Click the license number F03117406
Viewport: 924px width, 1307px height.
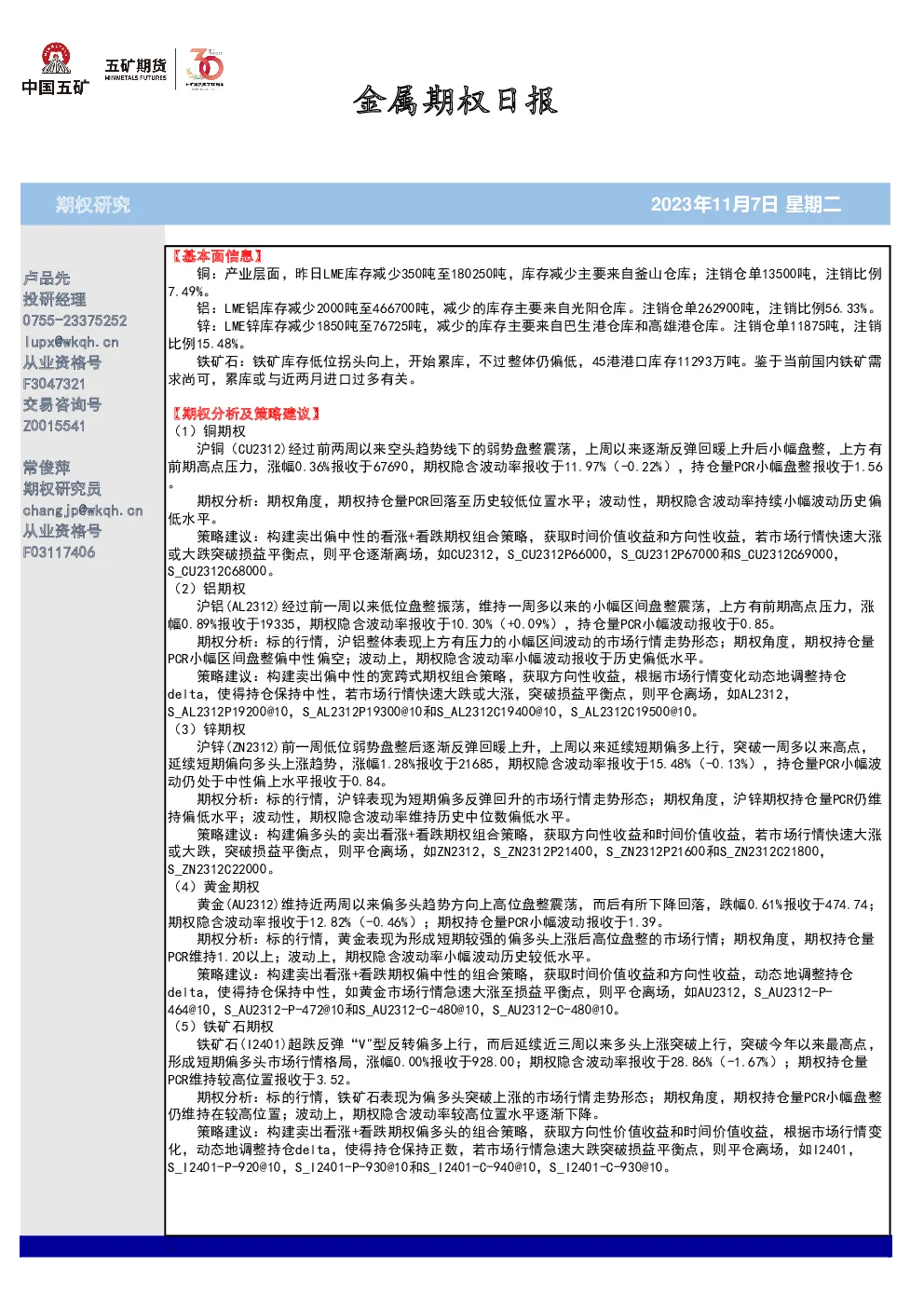click(x=59, y=552)
